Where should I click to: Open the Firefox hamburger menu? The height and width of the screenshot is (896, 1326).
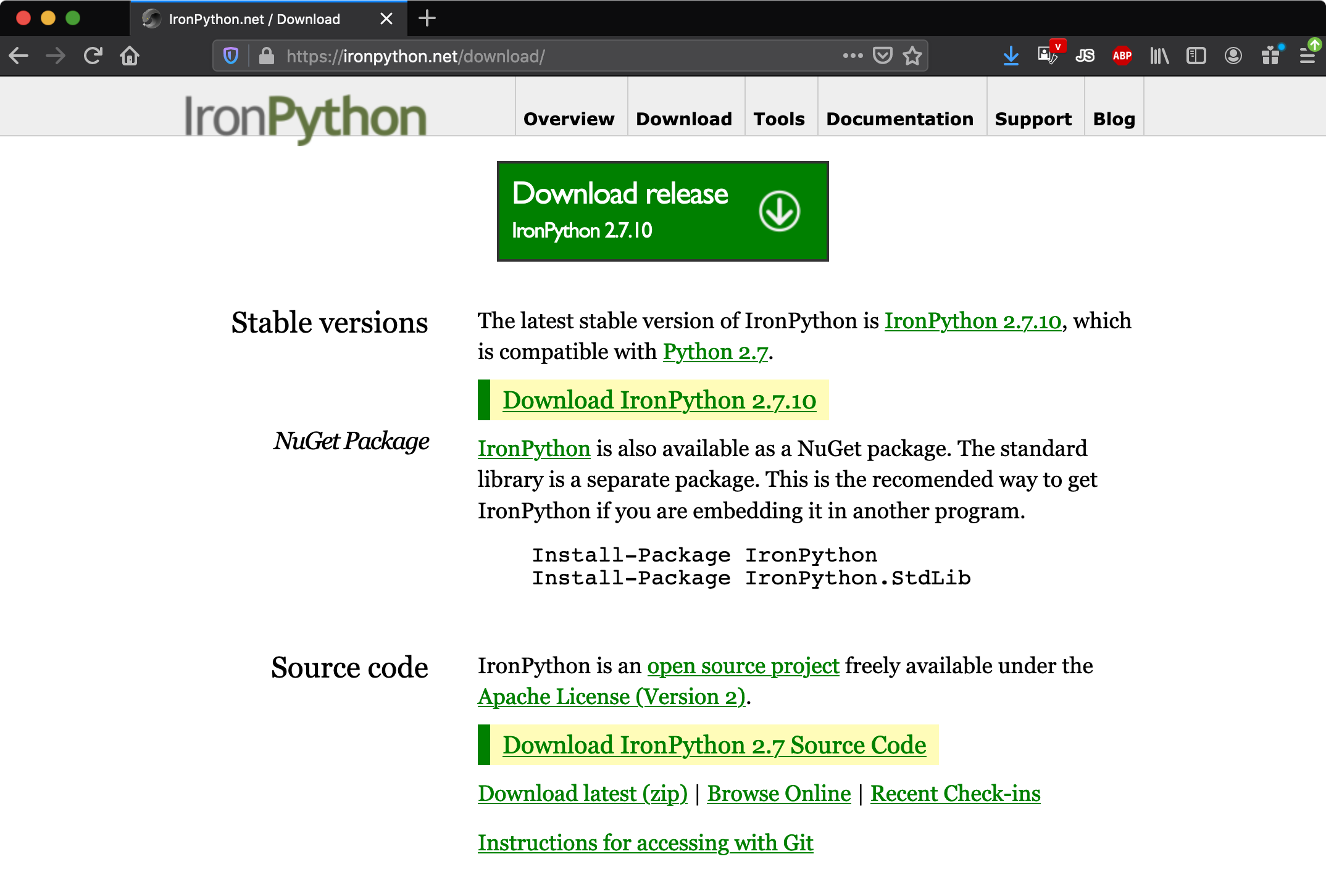[1307, 56]
